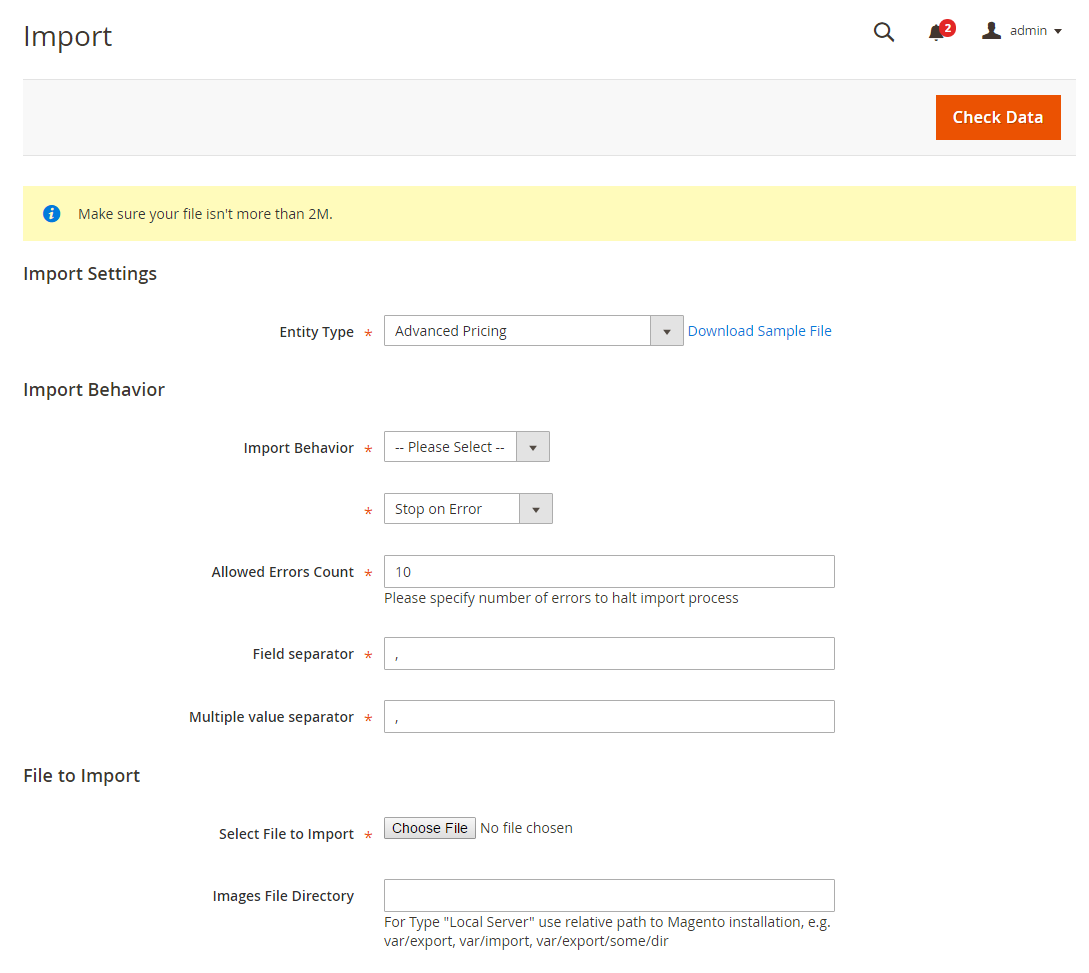Screen dimensions: 1089x973
Task: Click the Check Data button
Action: (997, 118)
